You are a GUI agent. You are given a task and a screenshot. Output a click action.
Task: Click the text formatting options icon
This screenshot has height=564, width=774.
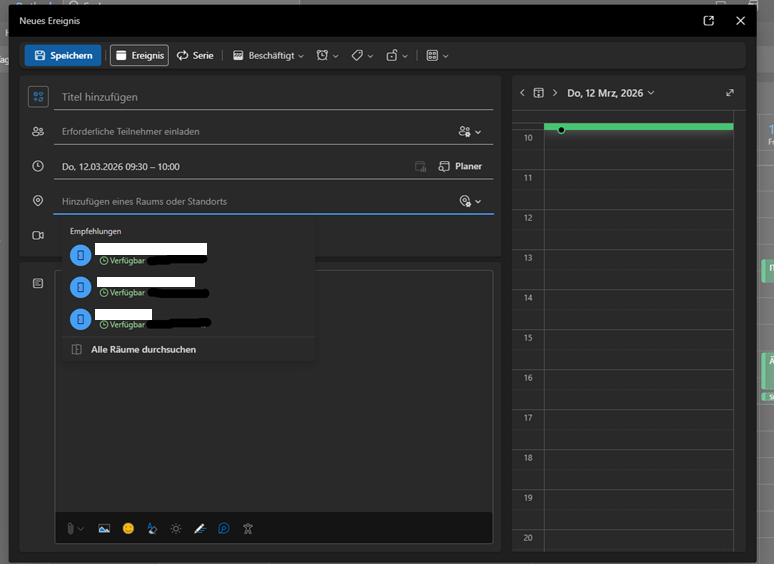[152, 529]
